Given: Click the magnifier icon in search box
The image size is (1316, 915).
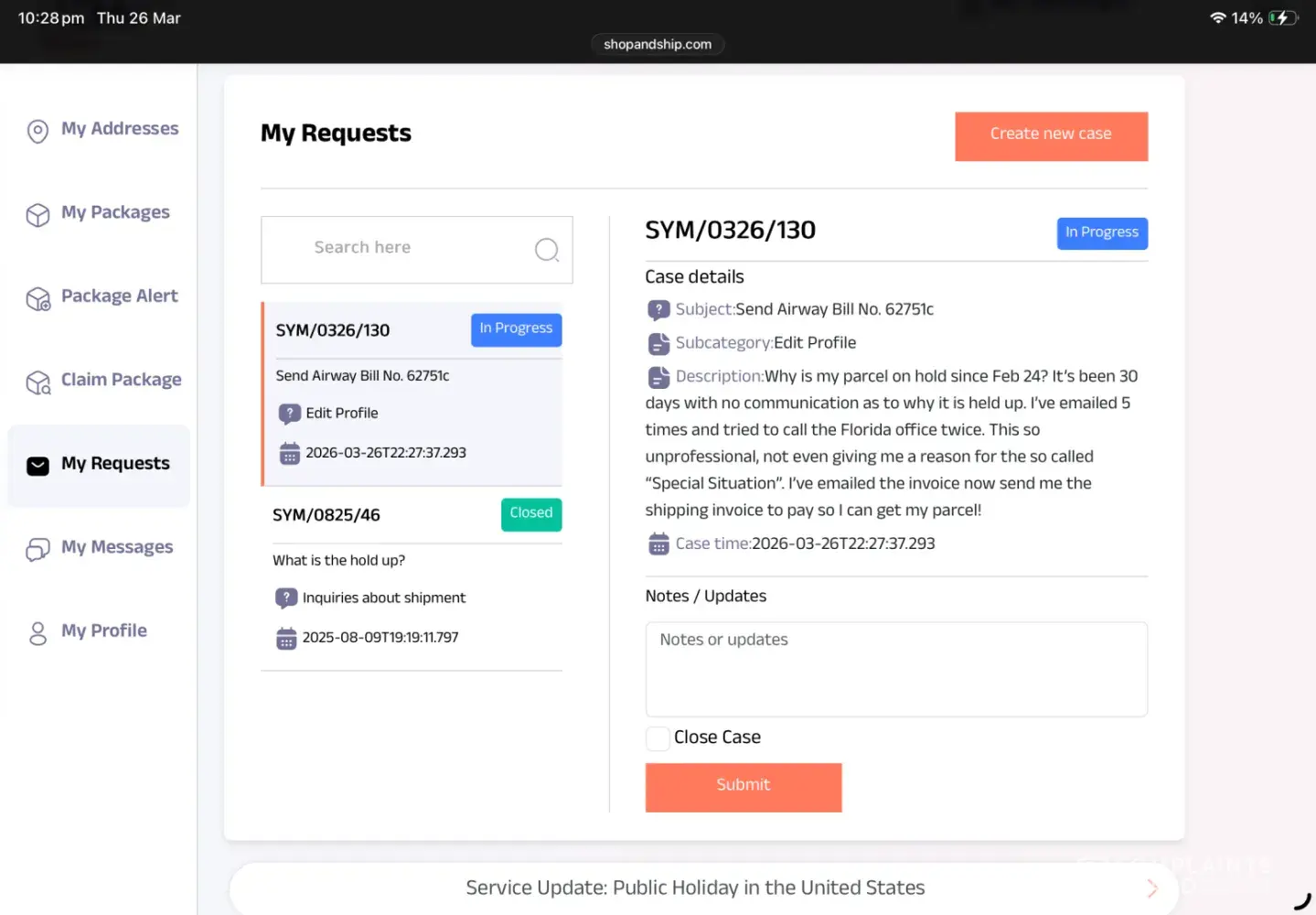Looking at the screenshot, I should [x=547, y=250].
